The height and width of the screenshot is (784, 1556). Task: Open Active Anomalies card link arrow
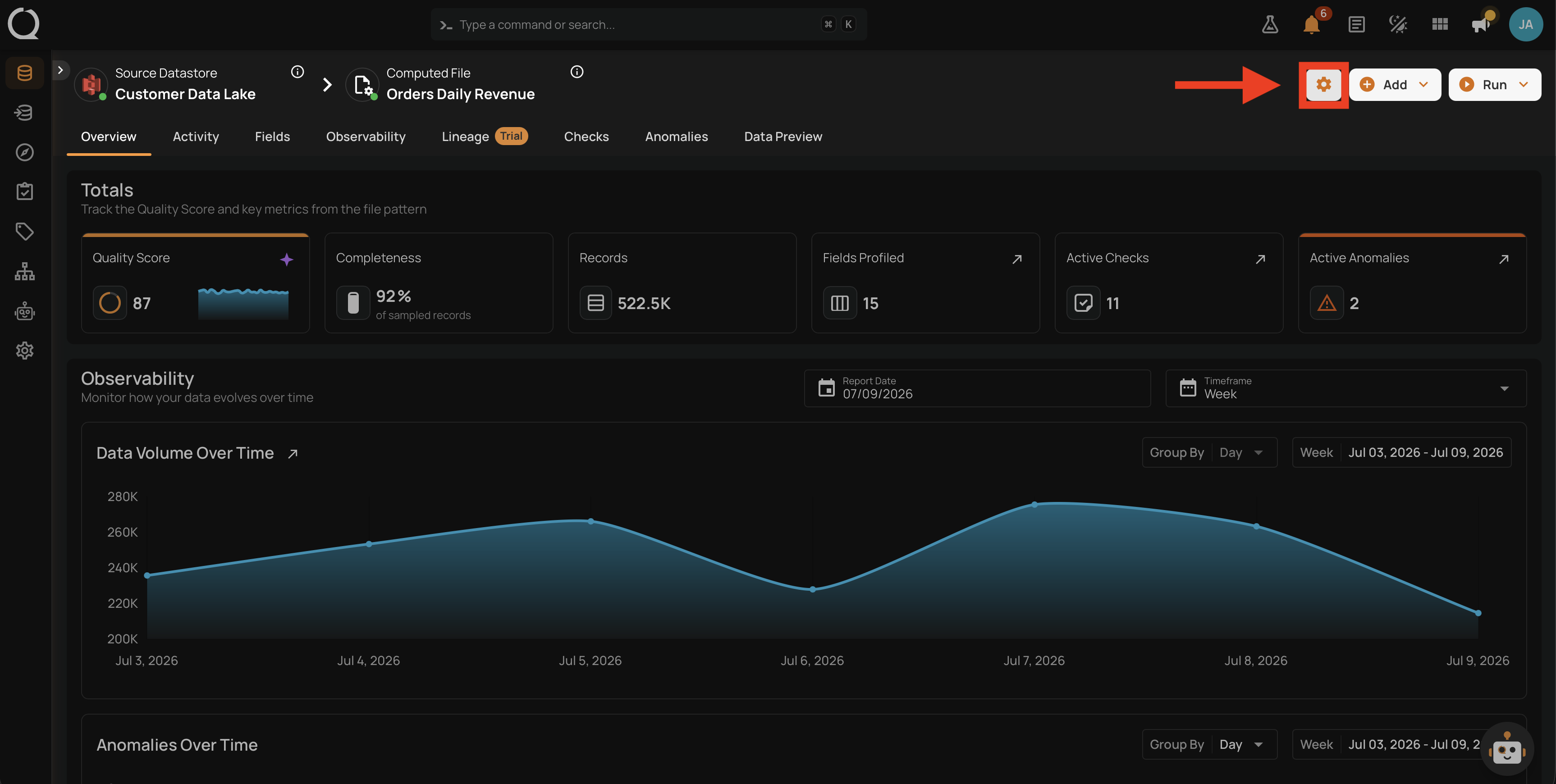coord(1503,259)
